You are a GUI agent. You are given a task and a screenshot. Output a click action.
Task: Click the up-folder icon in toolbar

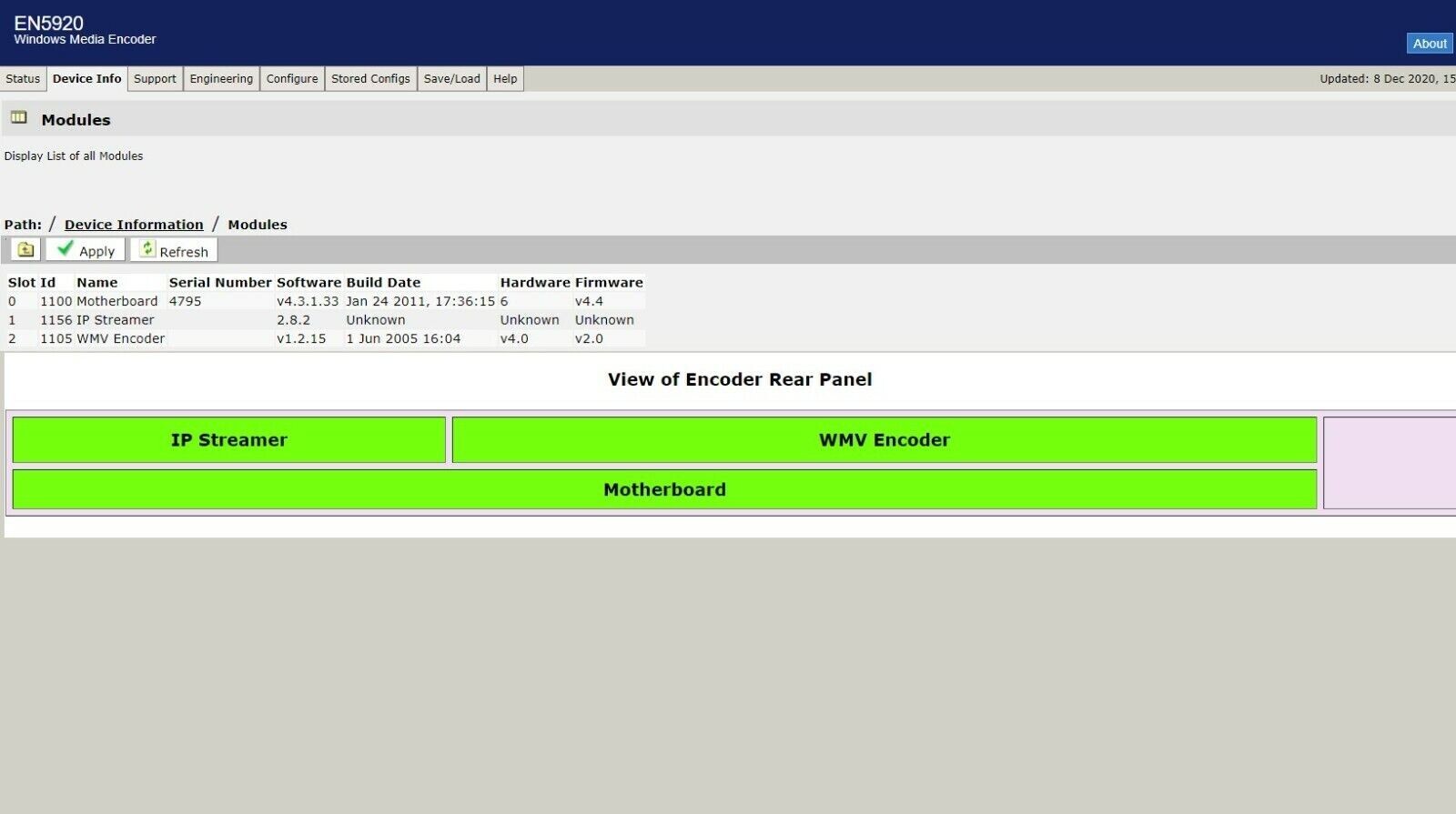pyautogui.click(x=25, y=249)
